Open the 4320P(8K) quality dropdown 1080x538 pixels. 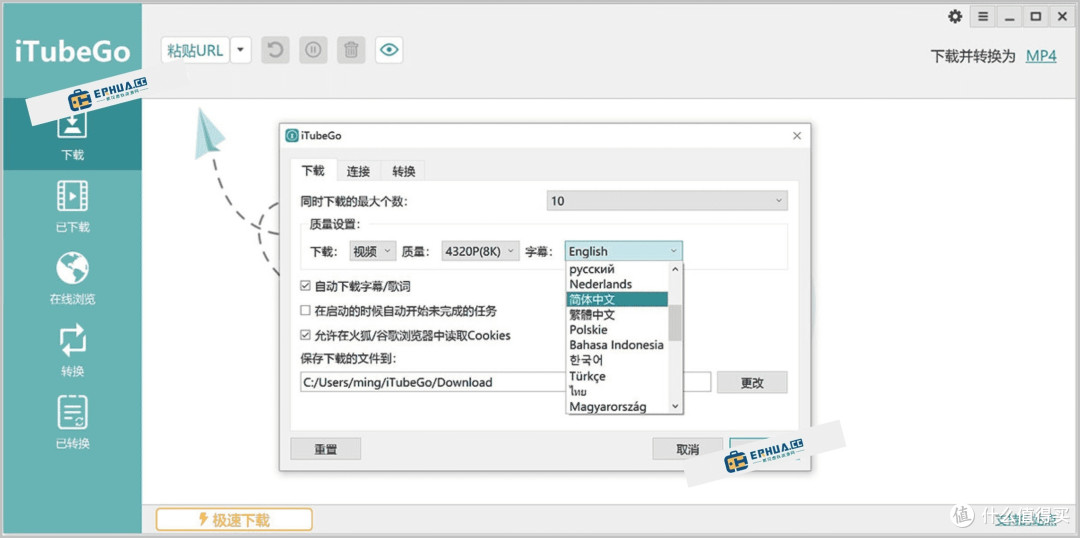click(480, 251)
